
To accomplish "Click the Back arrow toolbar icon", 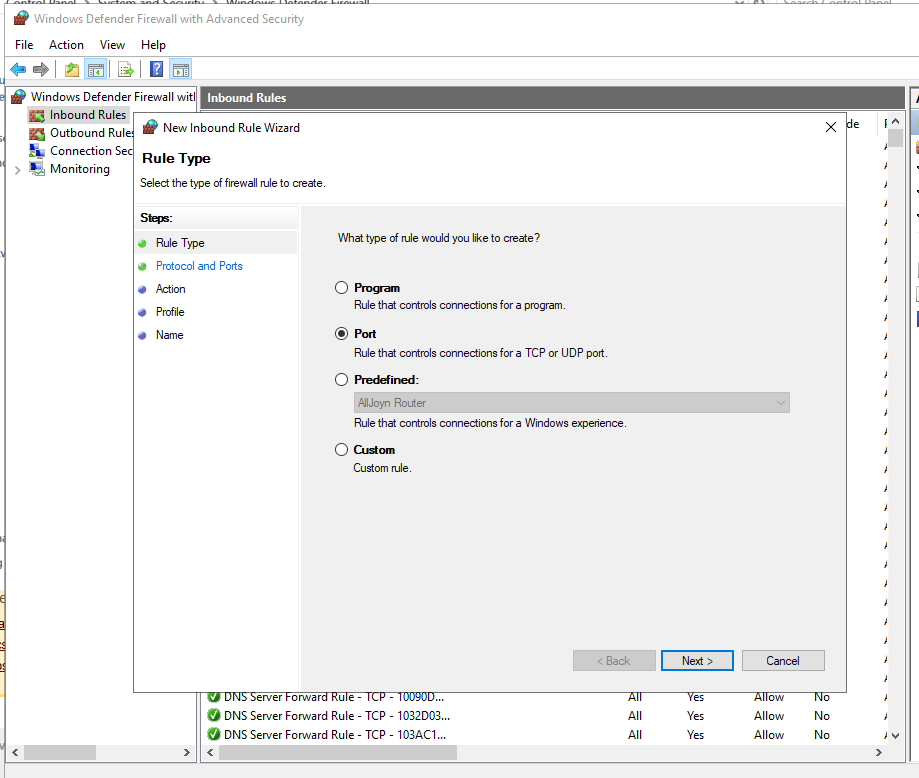I will tap(18, 70).
